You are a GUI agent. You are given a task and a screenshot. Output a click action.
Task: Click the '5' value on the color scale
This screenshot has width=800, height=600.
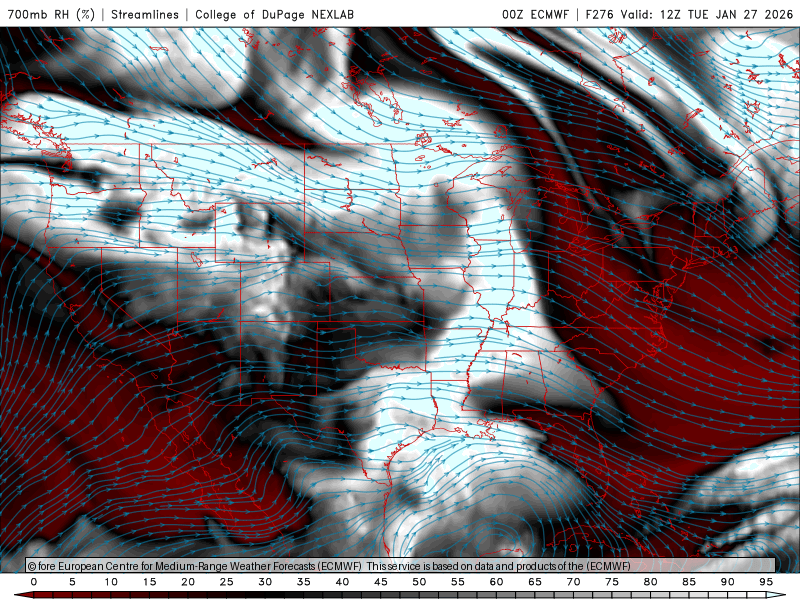72,582
